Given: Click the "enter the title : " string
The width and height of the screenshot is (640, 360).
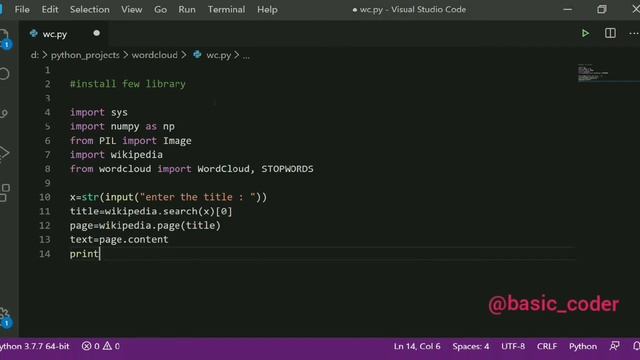Looking at the screenshot, I should (198, 197).
